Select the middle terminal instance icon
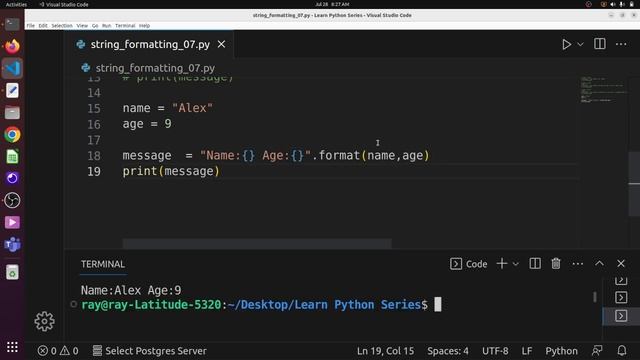Screen dimensions: 640x360 click(621, 297)
